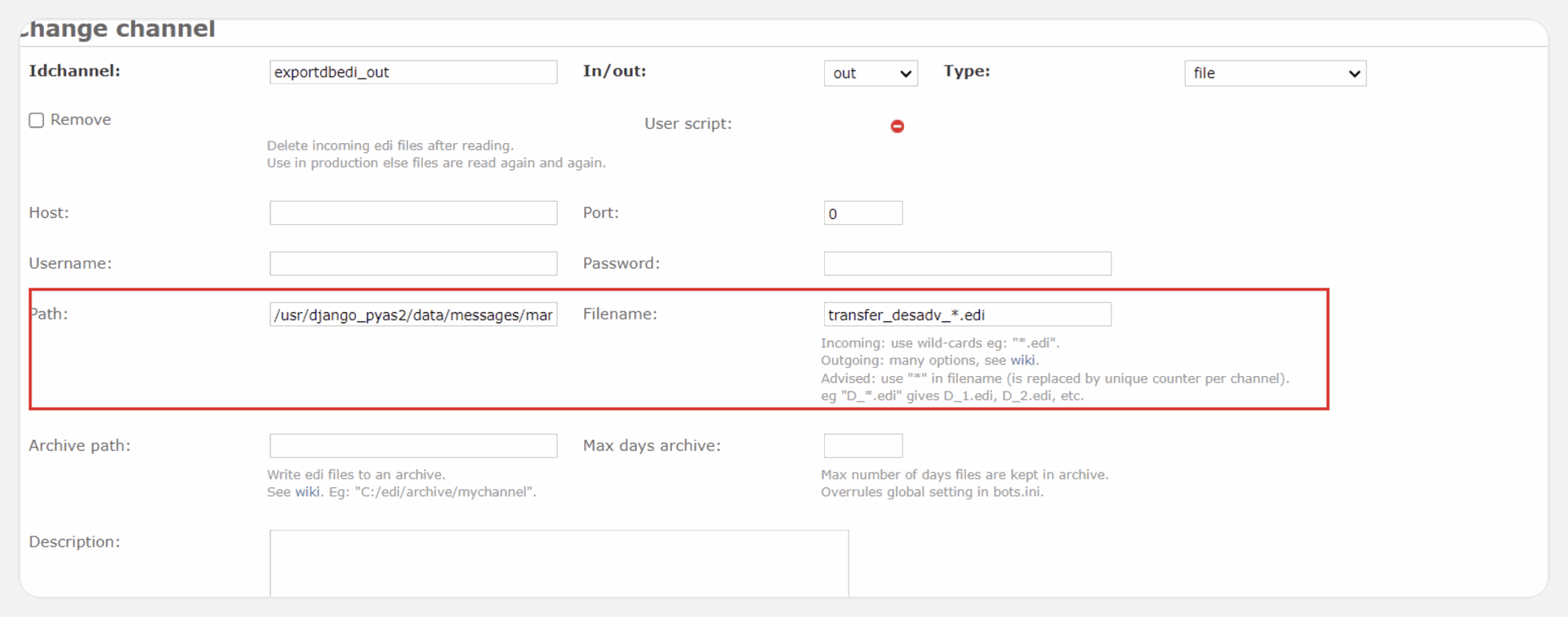
Task: Follow the wiki link under Archive path
Action: (307, 492)
